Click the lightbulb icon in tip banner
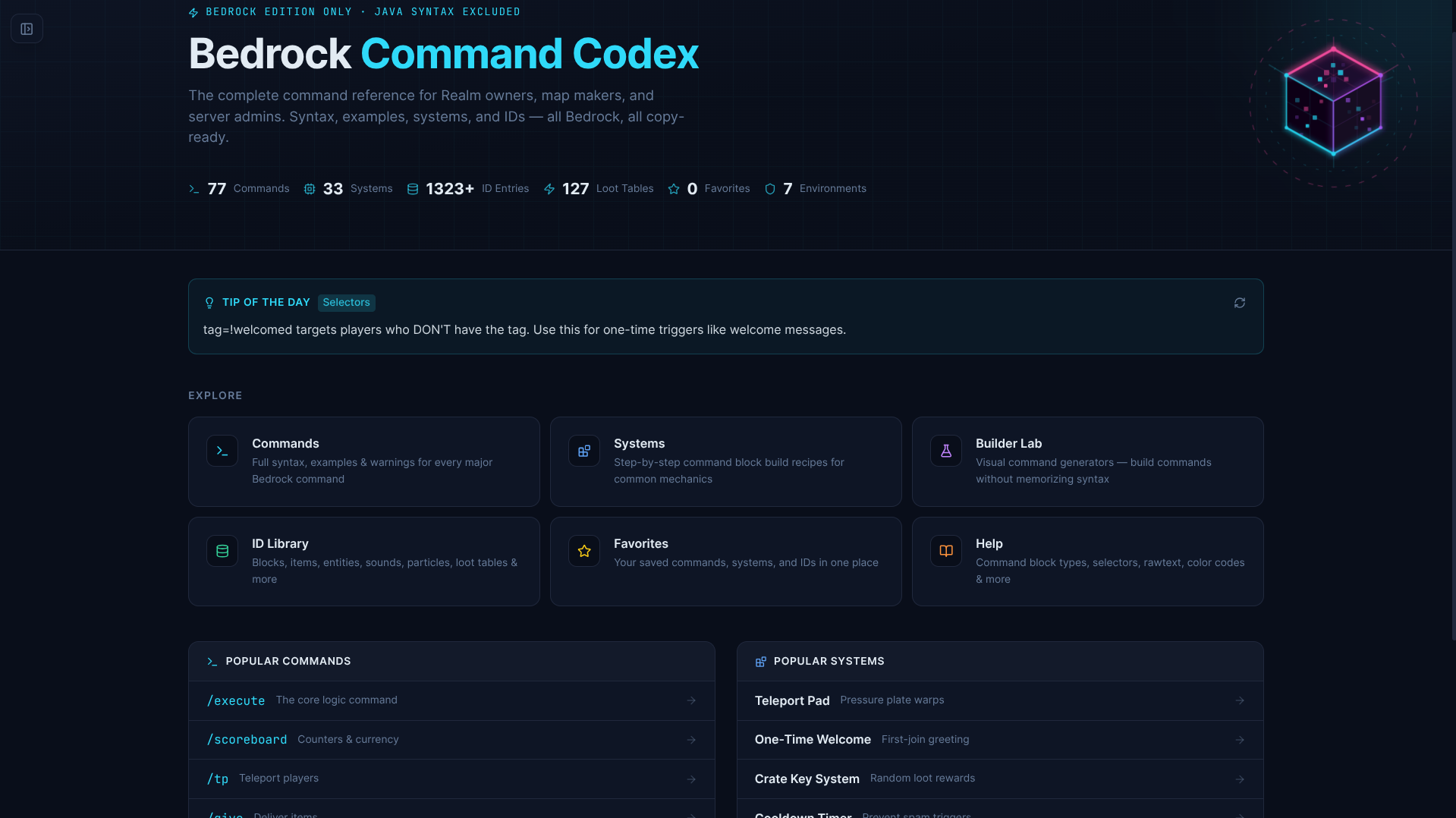This screenshot has width=1456, height=818. [x=209, y=303]
